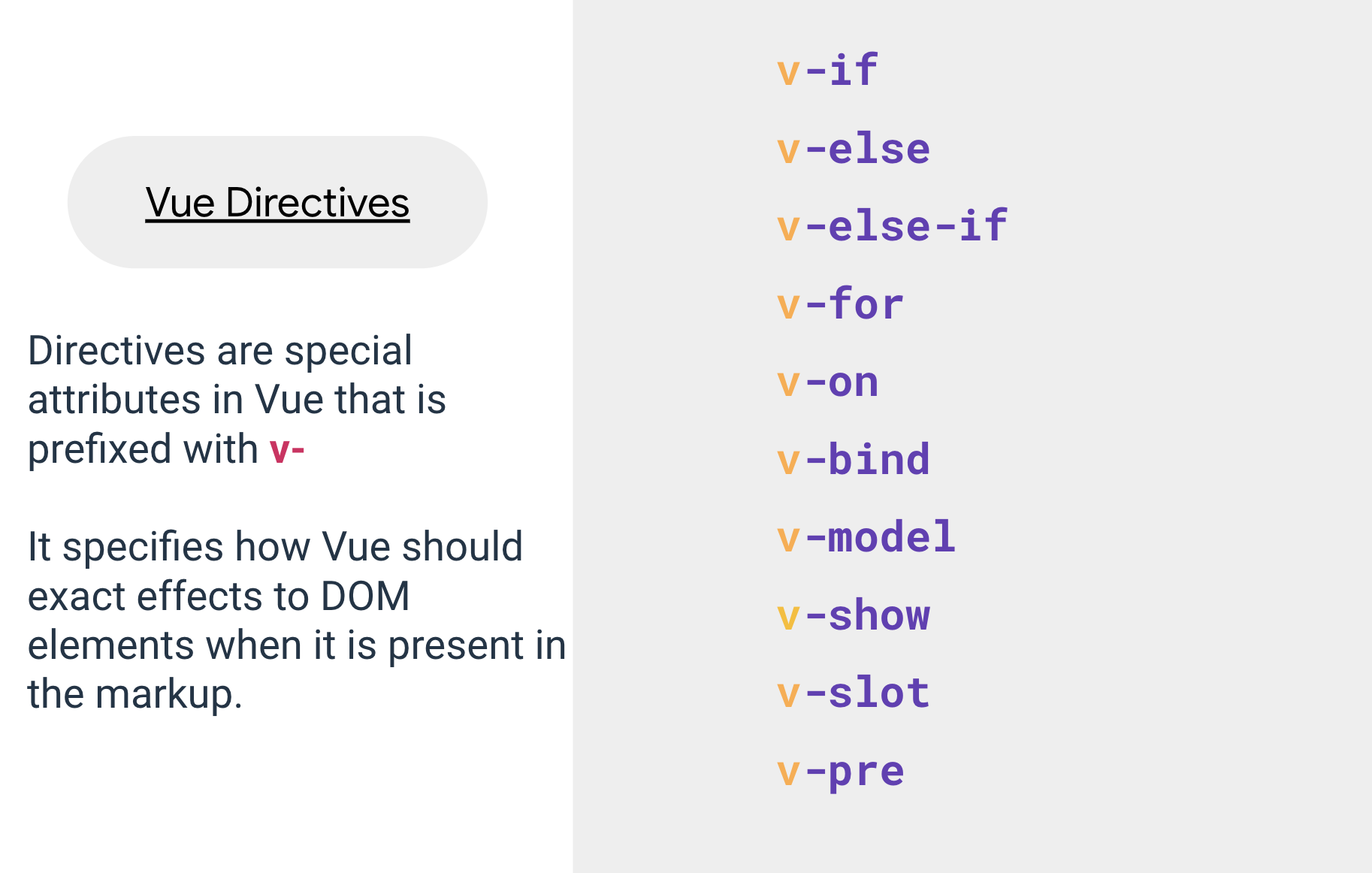Click the v-model directive text

pyautogui.click(x=866, y=536)
